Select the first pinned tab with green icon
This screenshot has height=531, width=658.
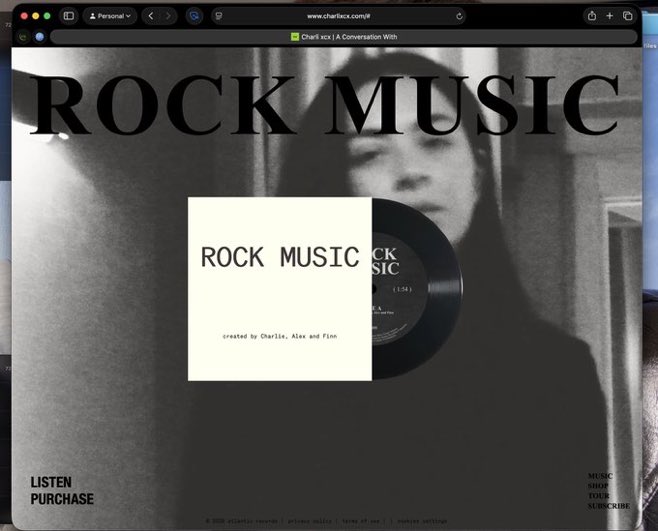pyautogui.click(x=23, y=37)
